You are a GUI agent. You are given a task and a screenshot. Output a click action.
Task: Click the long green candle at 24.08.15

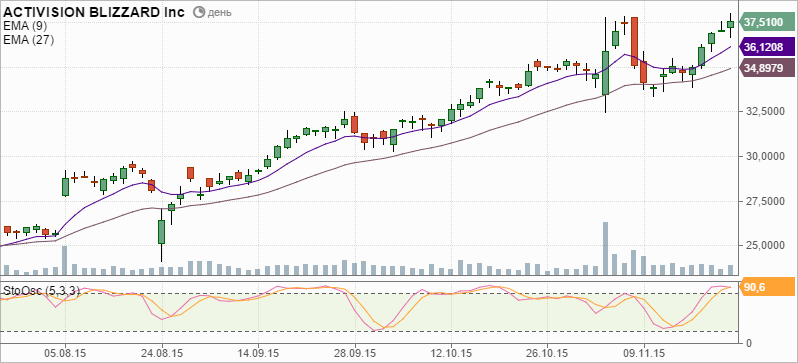pos(161,232)
